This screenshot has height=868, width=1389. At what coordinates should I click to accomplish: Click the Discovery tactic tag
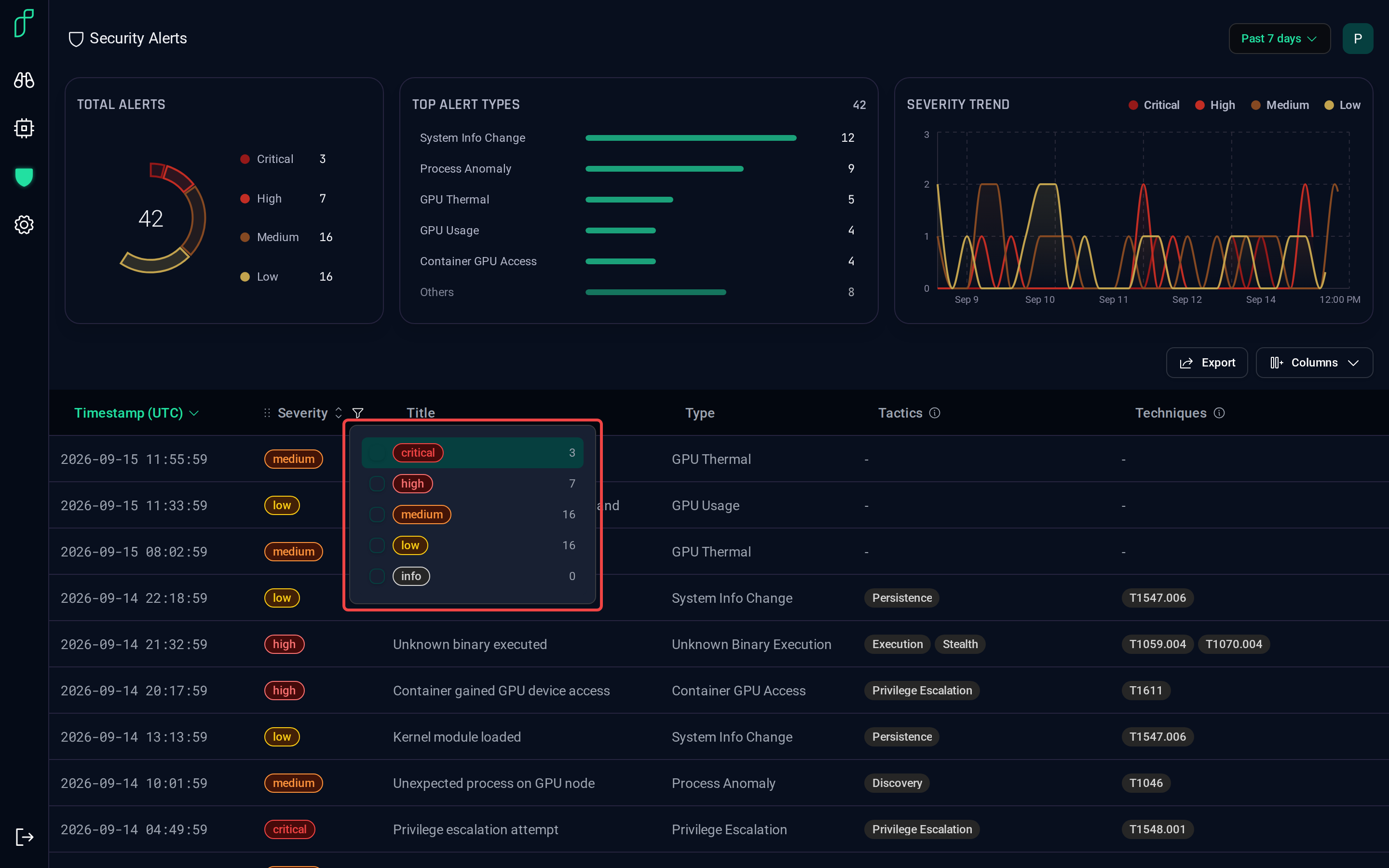(x=897, y=783)
